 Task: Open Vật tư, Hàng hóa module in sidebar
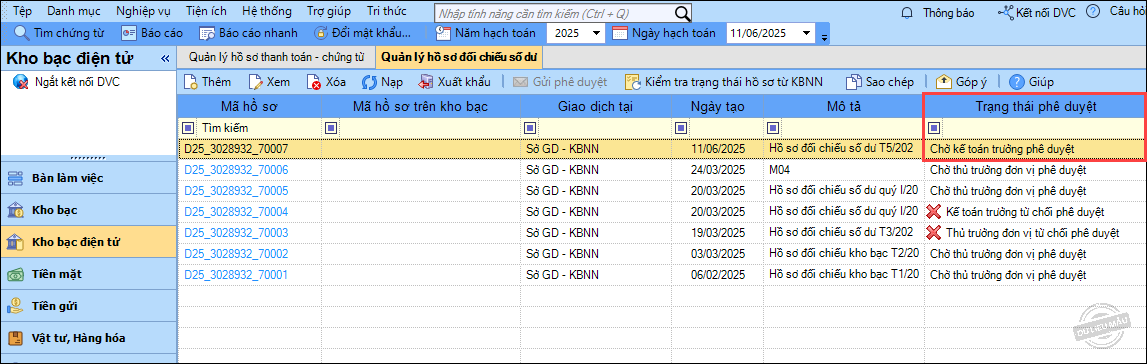point(89,338)
